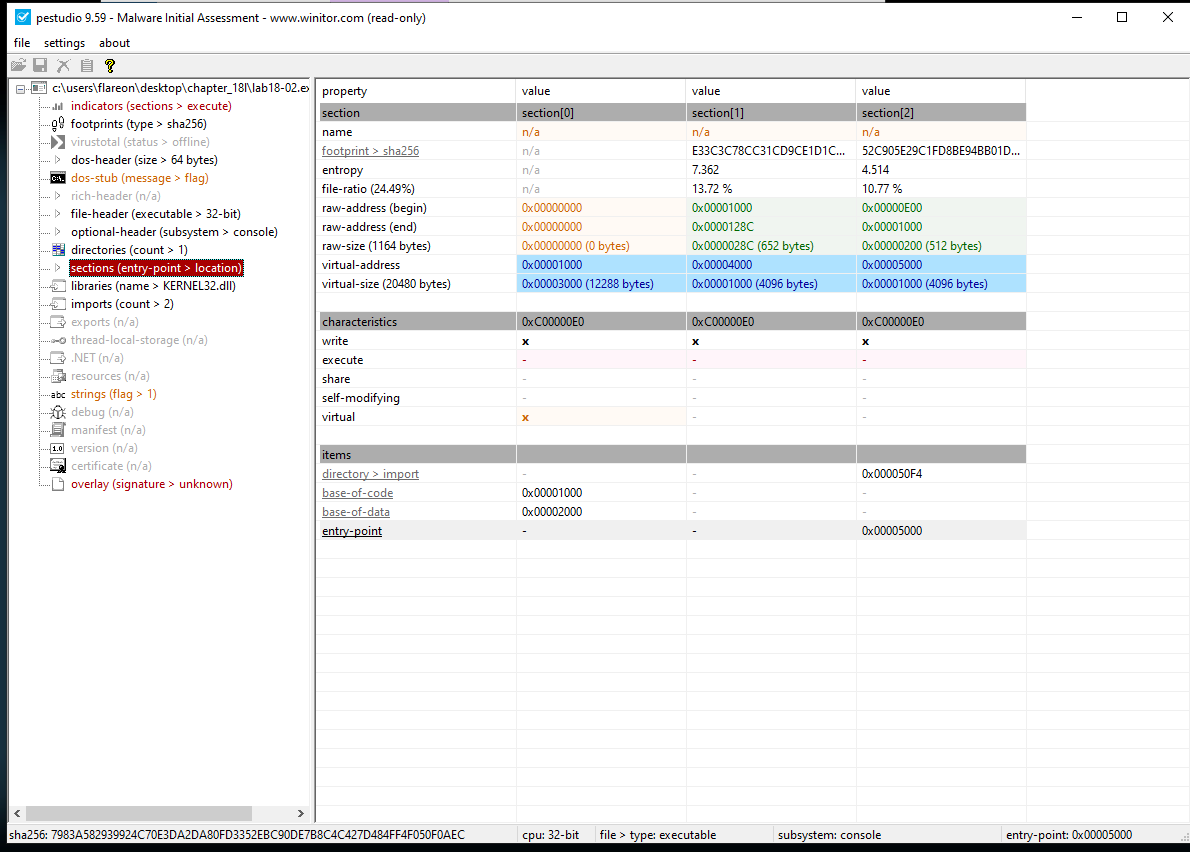Open the directory > import link

(370, 474)
